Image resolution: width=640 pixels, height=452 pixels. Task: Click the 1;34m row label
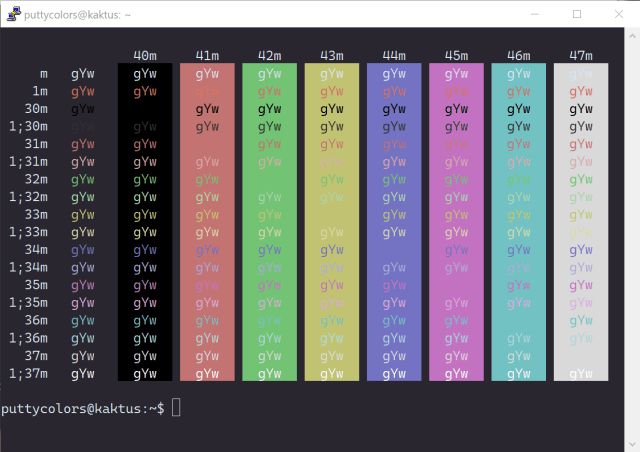[x=28, y=267]
